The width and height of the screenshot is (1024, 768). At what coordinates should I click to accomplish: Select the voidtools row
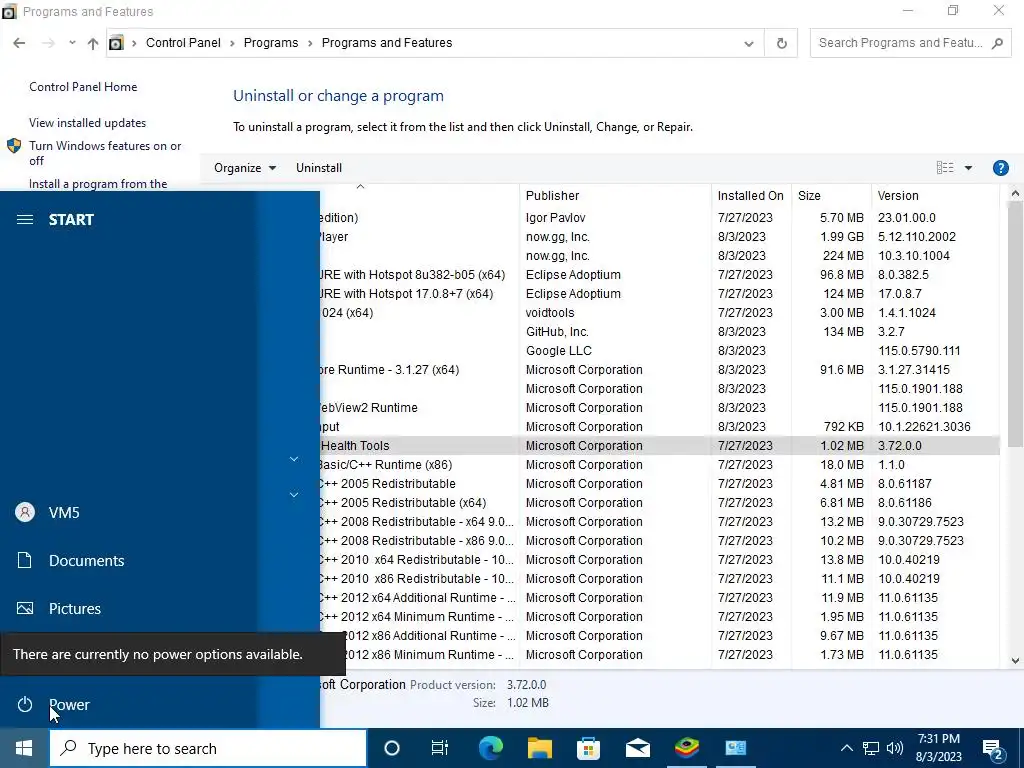click(x=659, y=313)
